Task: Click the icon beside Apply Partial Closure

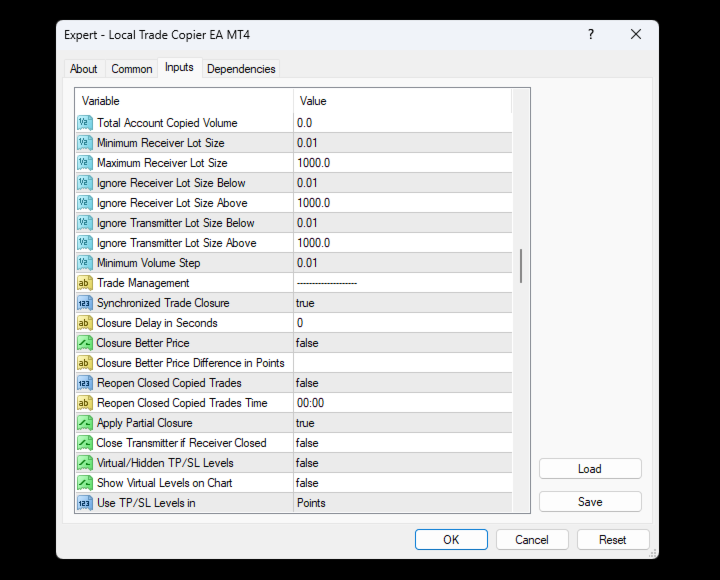Action: pyautogui.click(x=85, y=423)
